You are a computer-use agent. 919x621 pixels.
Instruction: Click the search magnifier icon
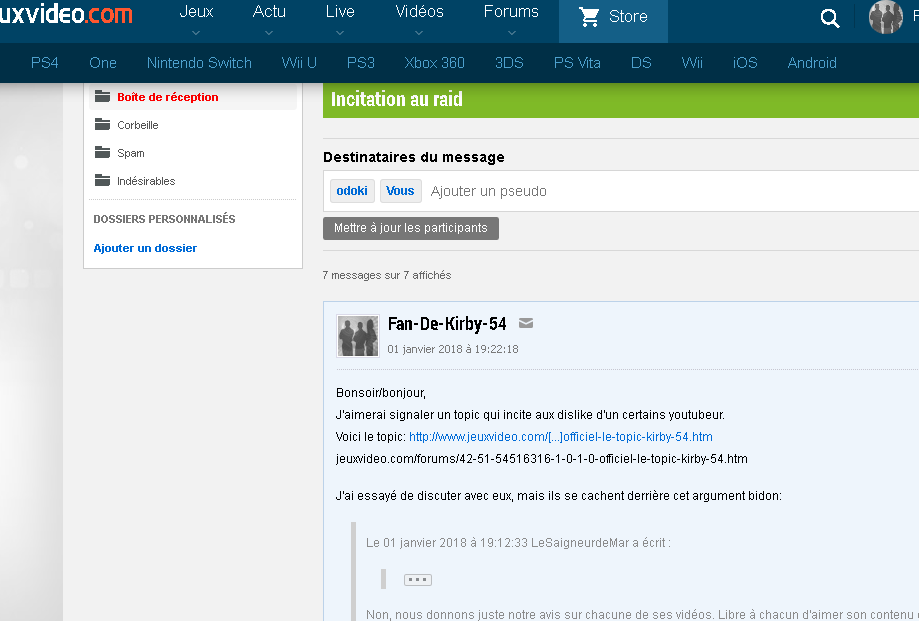(830, 18)
